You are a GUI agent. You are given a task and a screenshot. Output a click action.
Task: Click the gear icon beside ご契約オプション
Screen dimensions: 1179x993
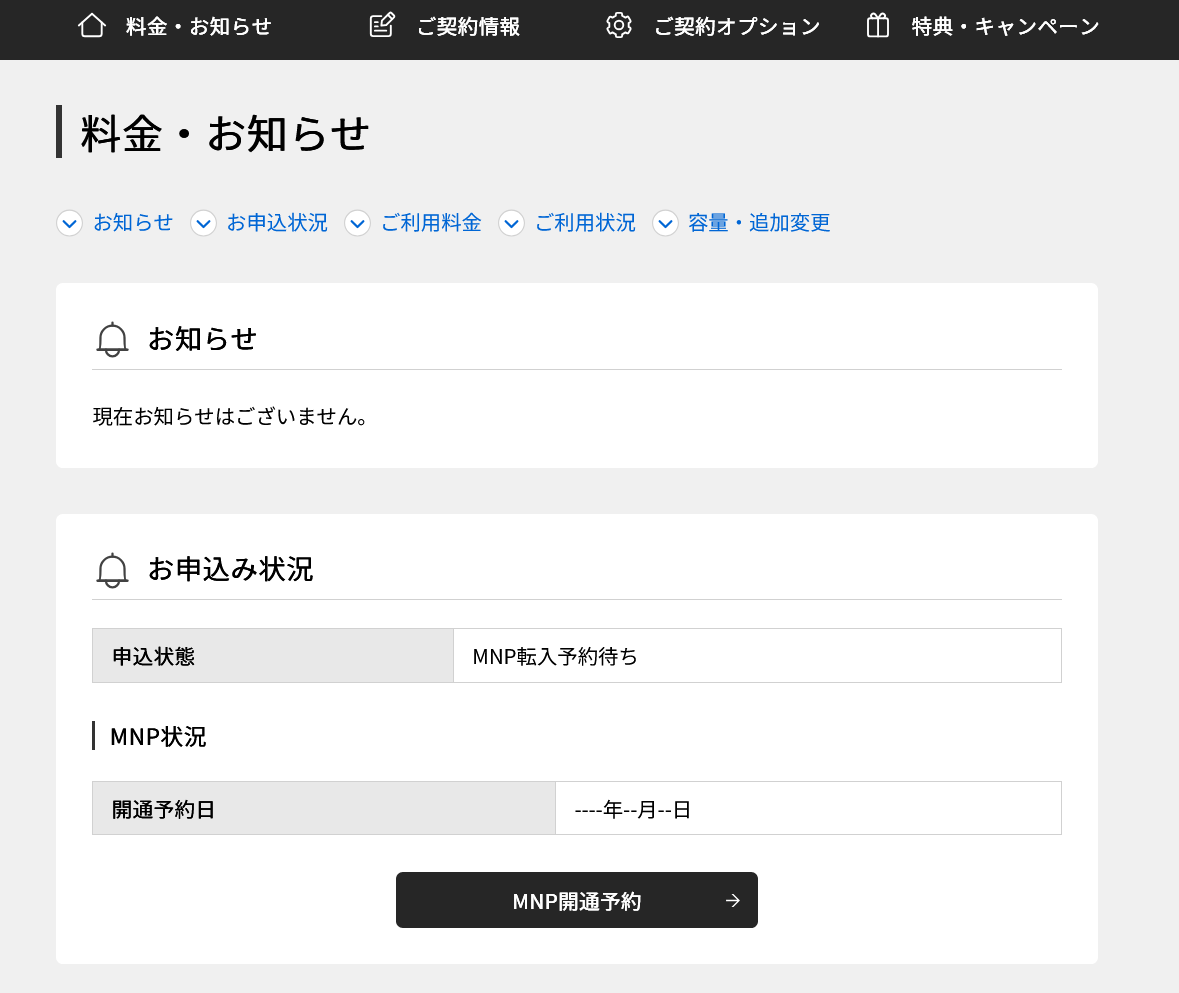point(619,26)
